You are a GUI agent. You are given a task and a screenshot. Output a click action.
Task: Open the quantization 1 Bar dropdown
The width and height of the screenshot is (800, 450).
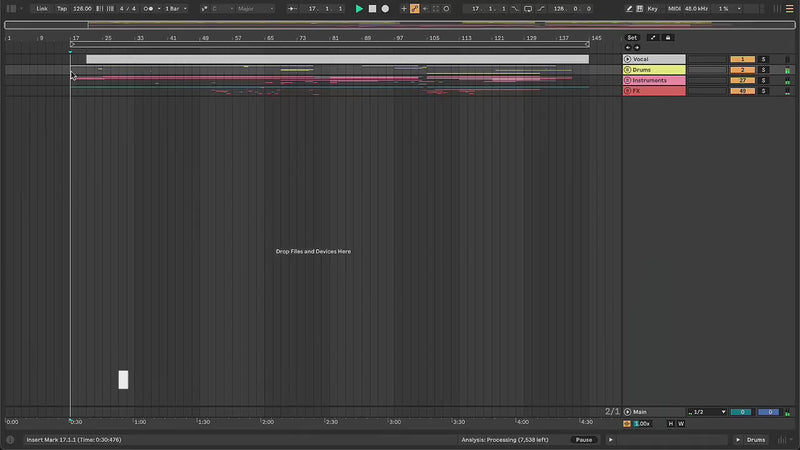[176, 8]
